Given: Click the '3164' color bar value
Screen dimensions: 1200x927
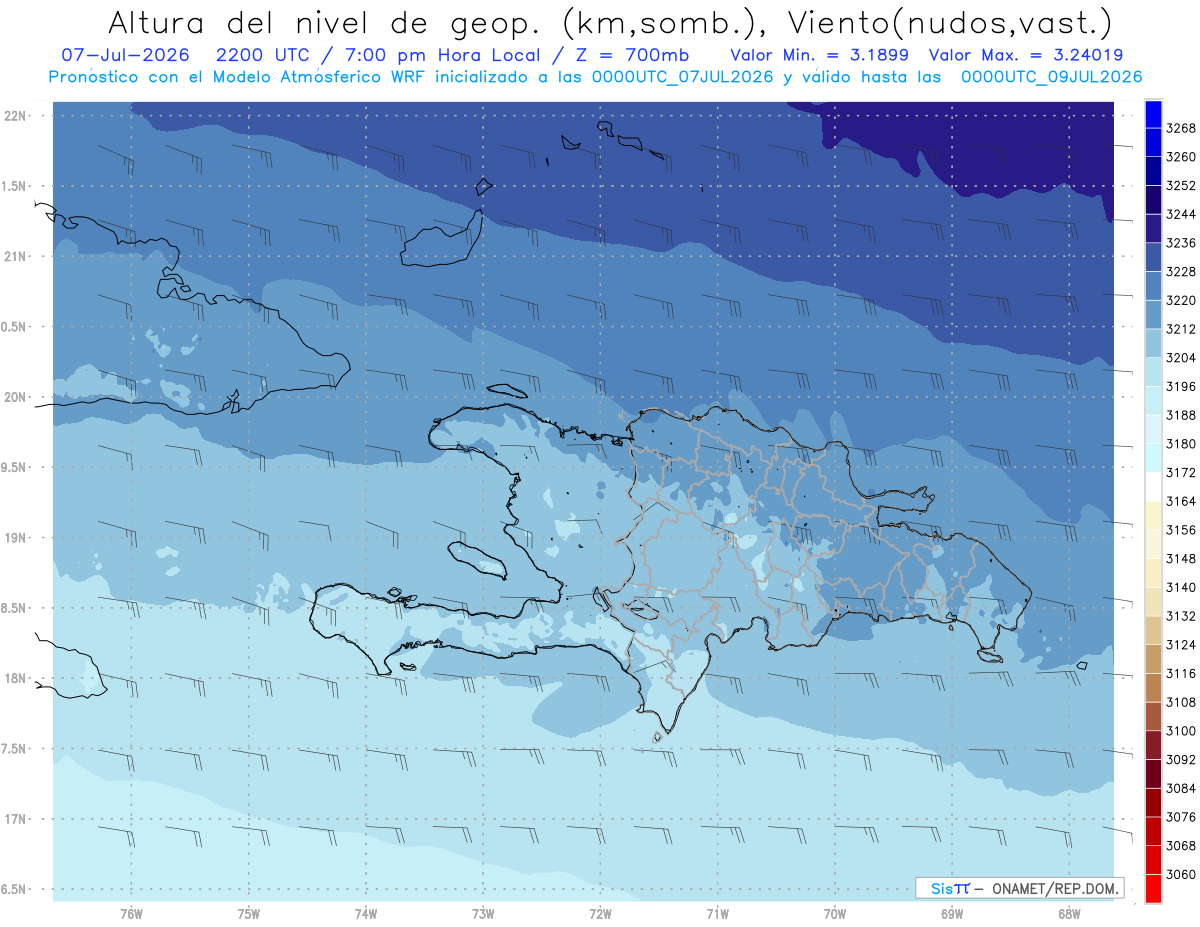Looking at the screenshot, I should pyautogui.click(x=1181, y=501).
